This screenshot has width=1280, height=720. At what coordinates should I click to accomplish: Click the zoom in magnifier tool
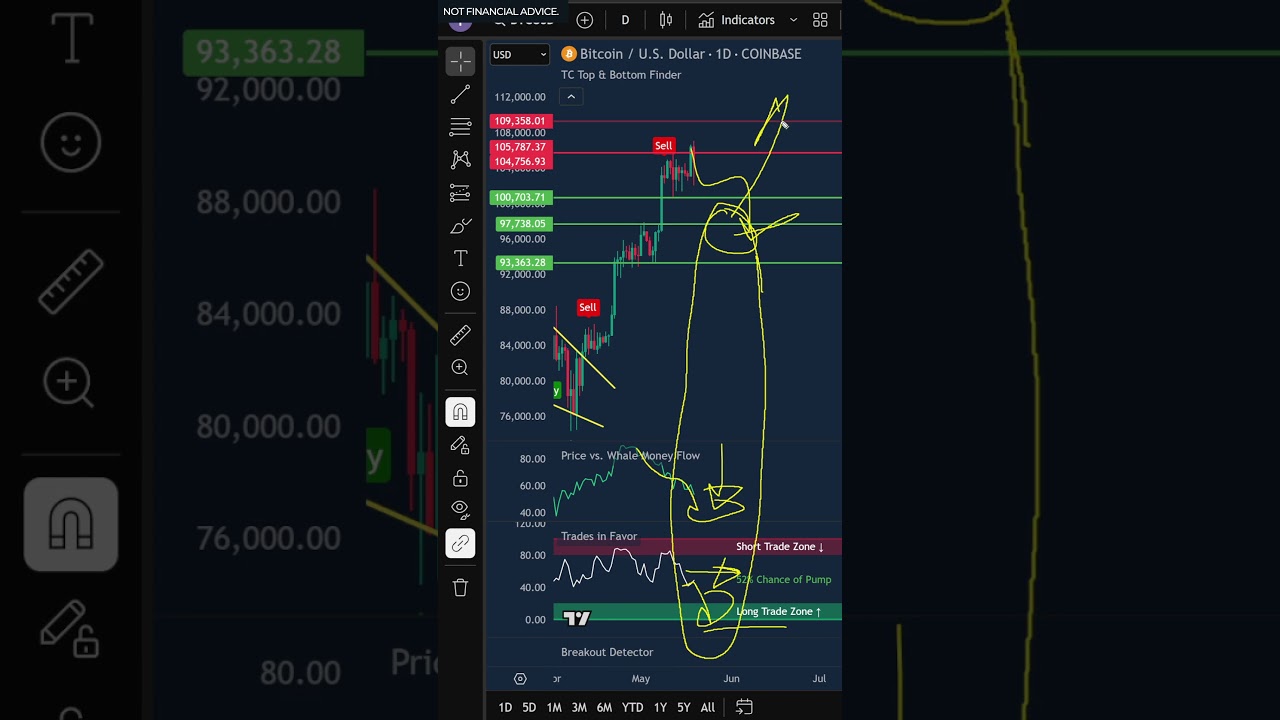(460, 367)
